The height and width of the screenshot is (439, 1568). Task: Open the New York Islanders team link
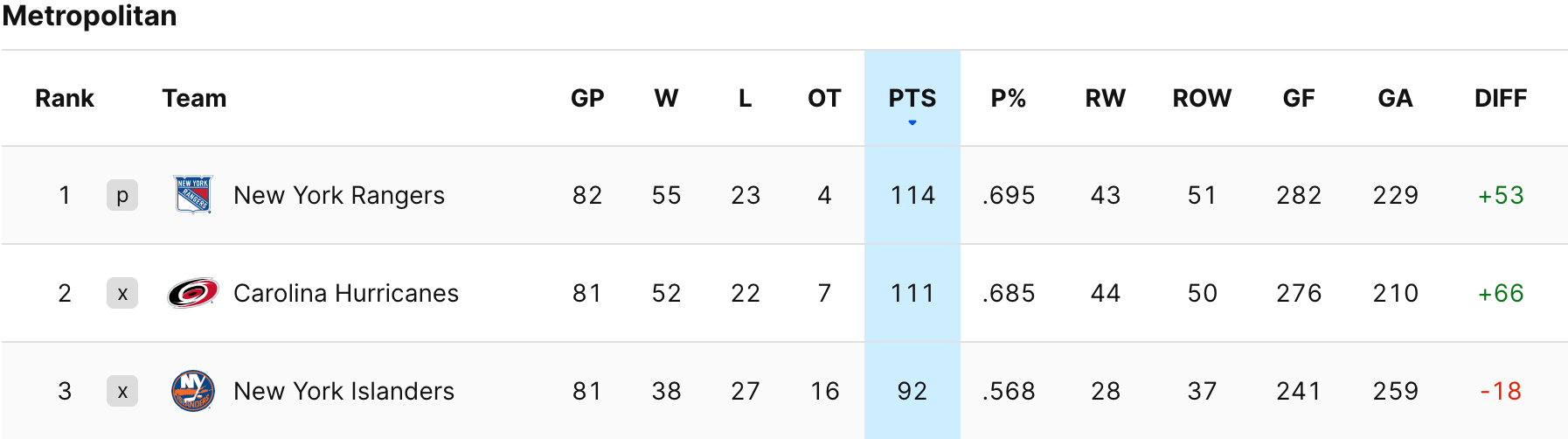pyautogui.click(x=343, y=391)
